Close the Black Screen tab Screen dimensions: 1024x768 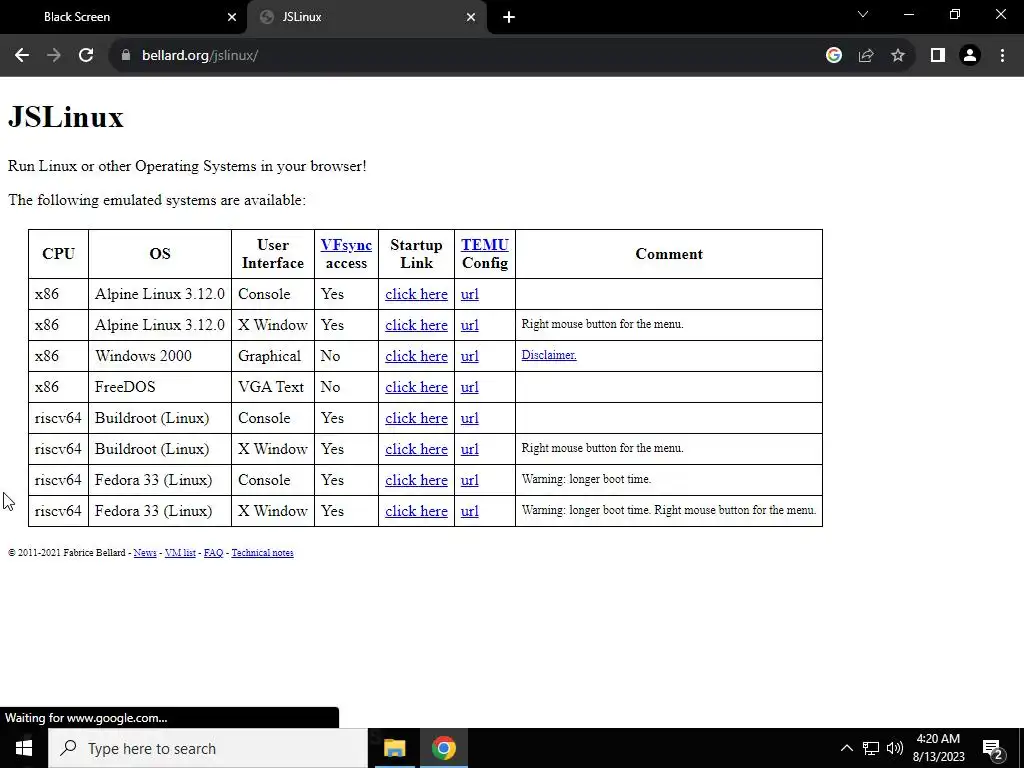(231, 18)
